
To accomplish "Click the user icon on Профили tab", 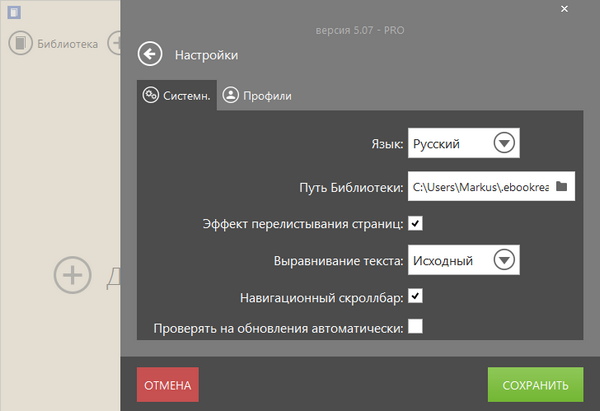I will coord(230,95).
